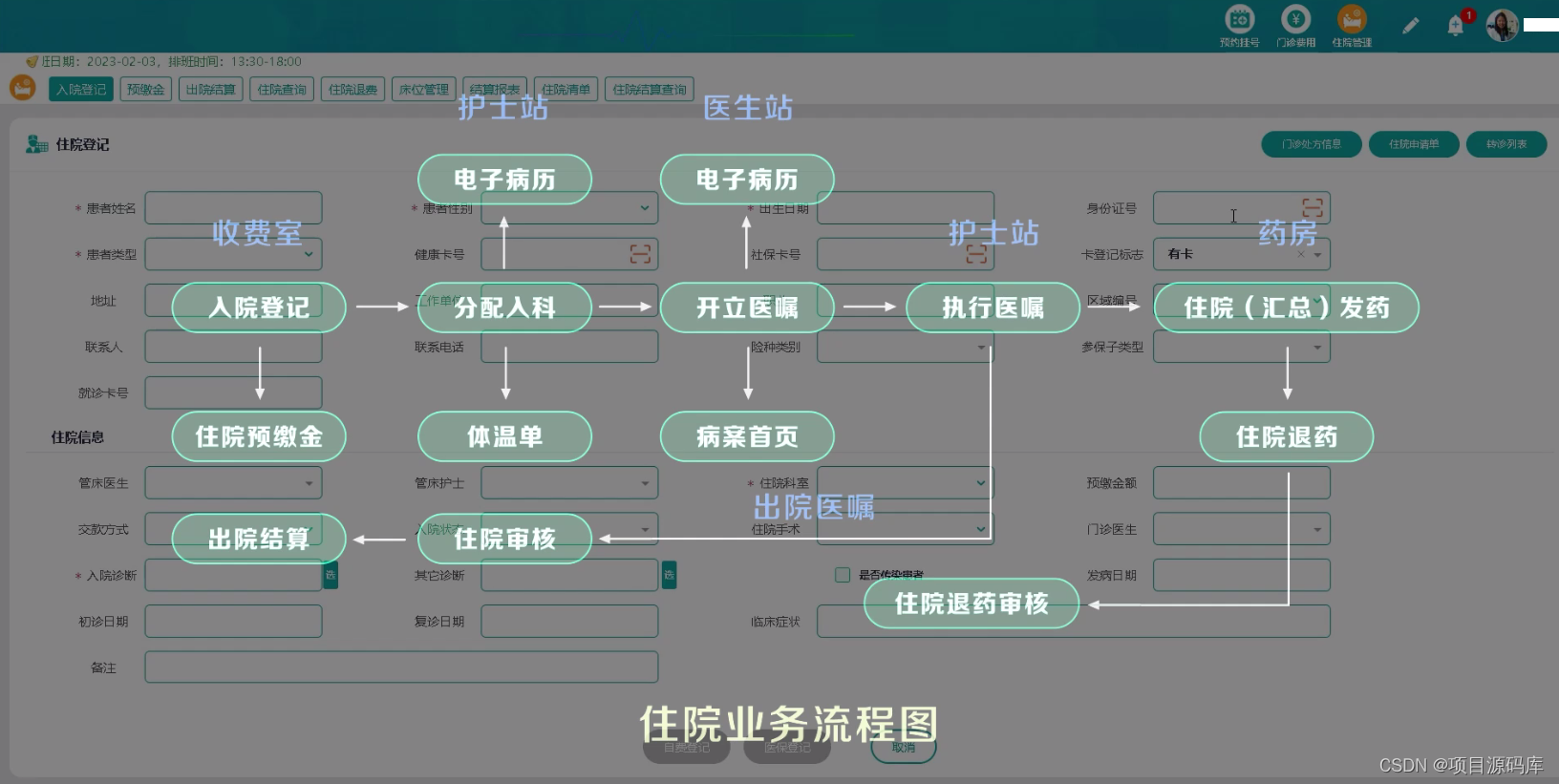The height and width of the screenshot is (784, 1559).
Task: Click the 备注 input field
Action: coord(401,667)
